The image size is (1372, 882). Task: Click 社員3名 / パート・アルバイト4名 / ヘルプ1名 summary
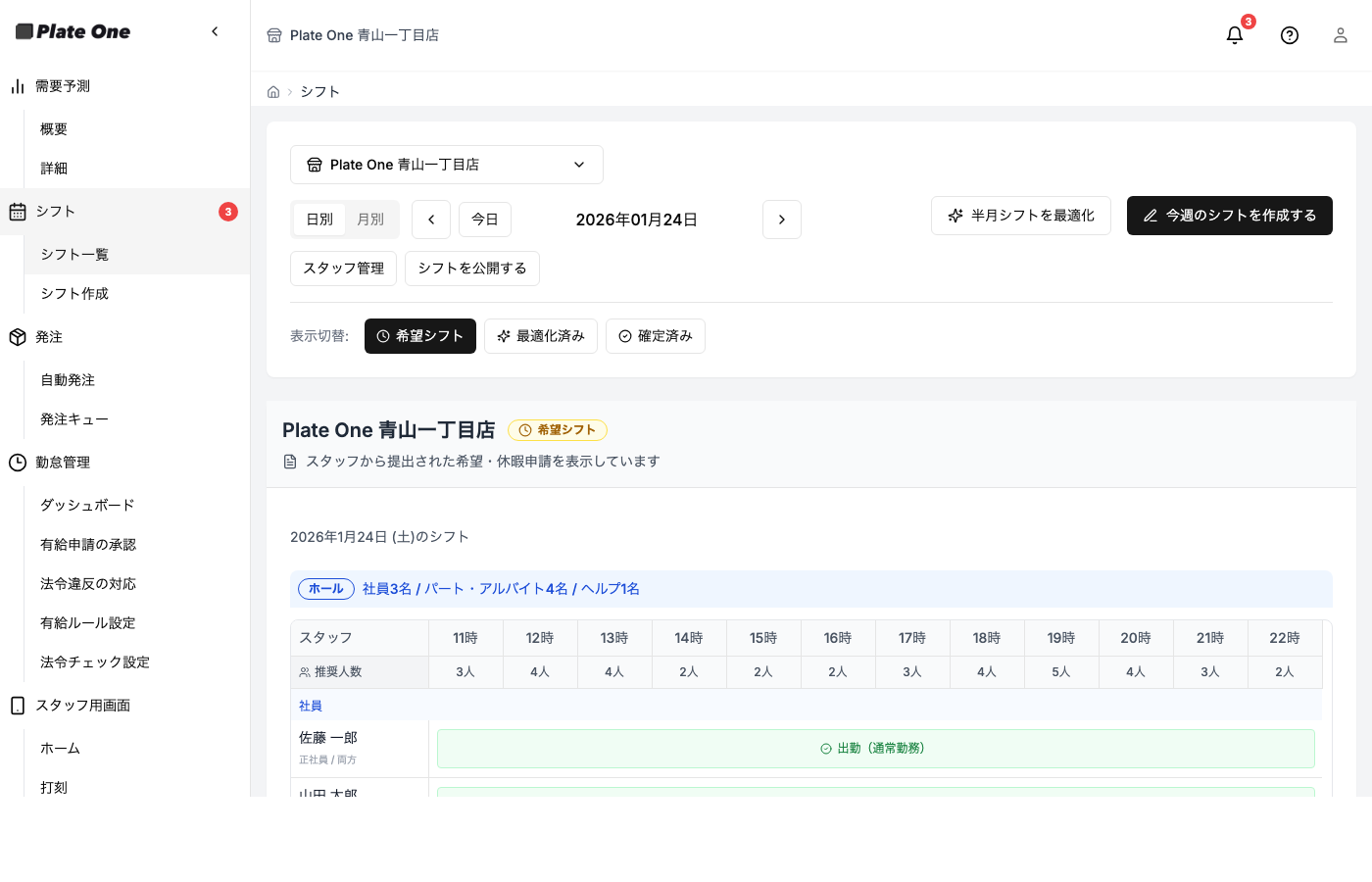coord(501,589)
